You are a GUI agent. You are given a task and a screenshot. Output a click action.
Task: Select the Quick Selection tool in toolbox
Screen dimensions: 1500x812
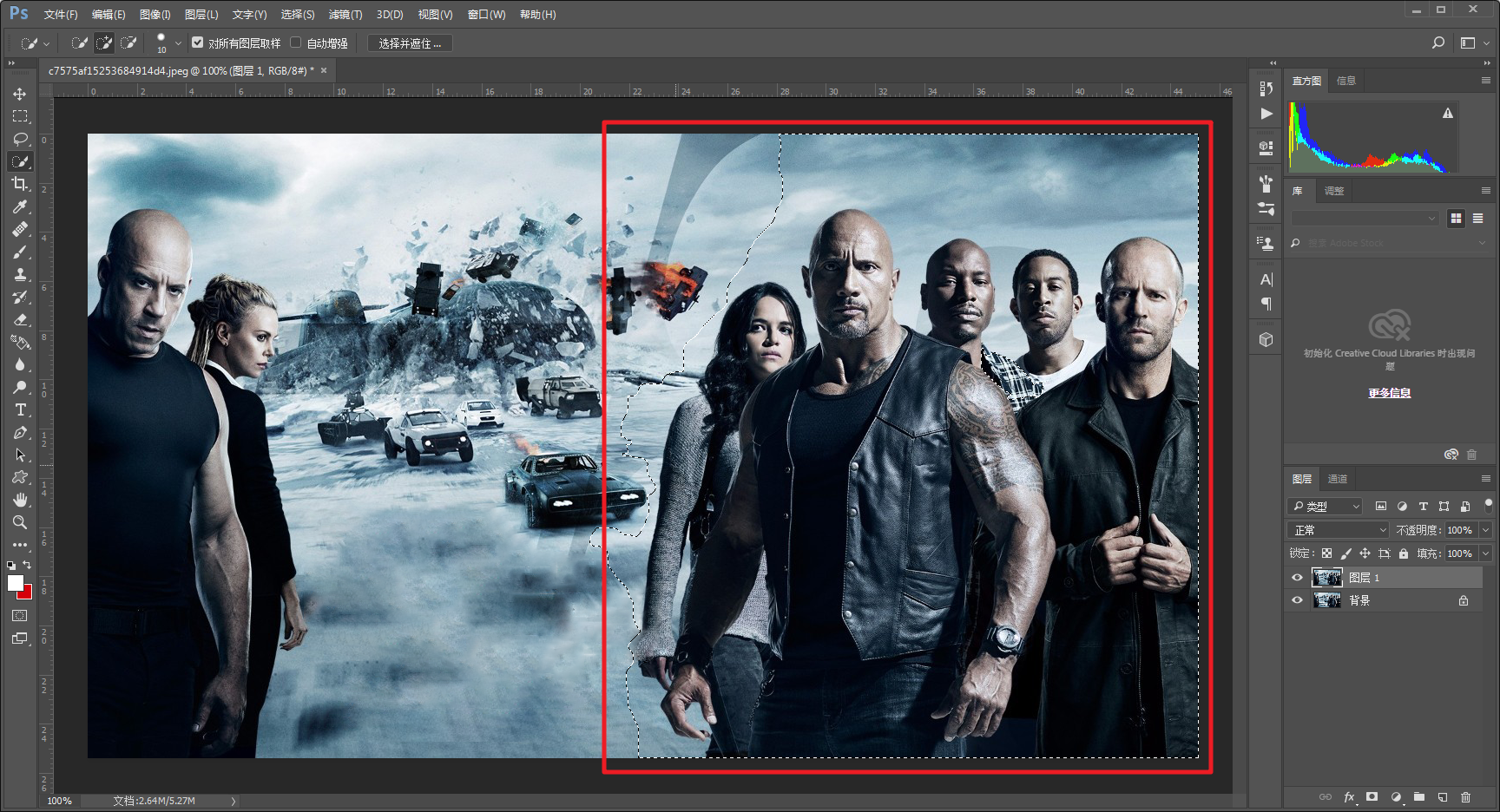point(20,161)
